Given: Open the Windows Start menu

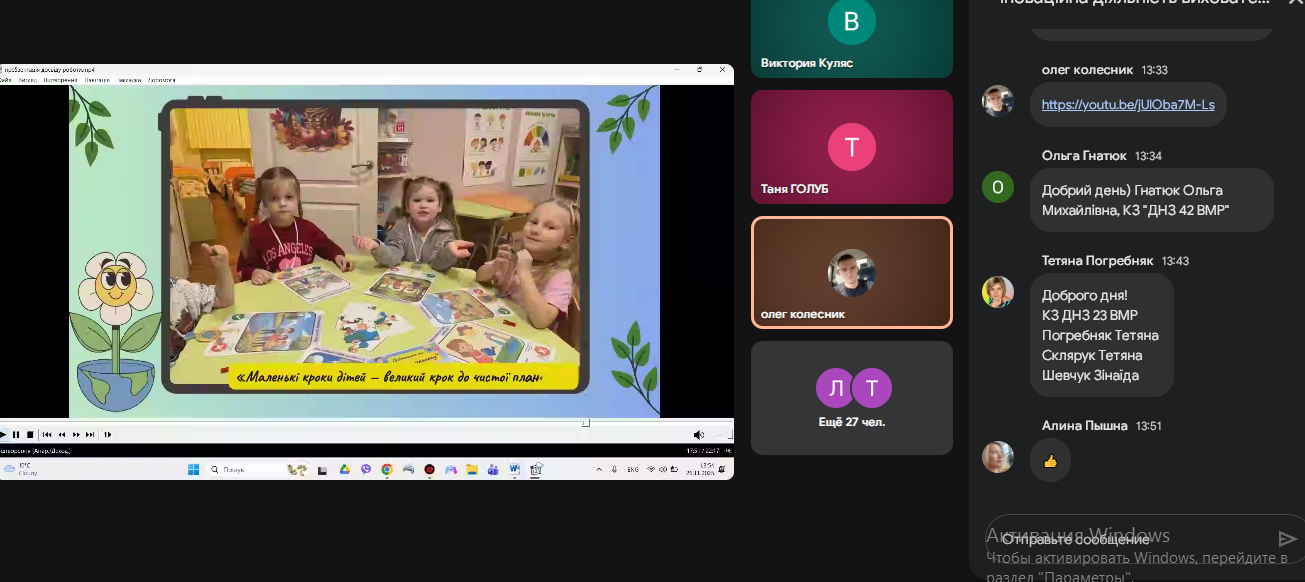Looking at the screenshot, I should [x=193, y=469].
